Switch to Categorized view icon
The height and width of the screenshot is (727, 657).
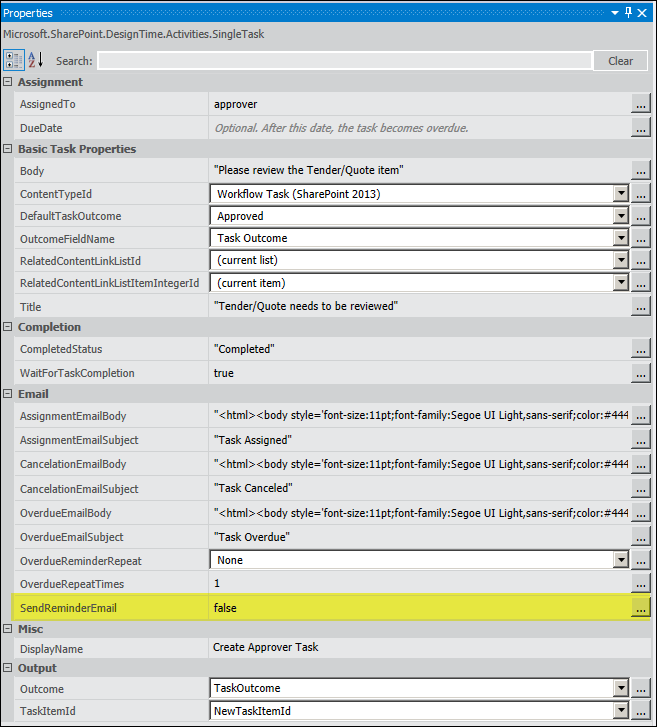pyautogui.click(x=13, y=60)
